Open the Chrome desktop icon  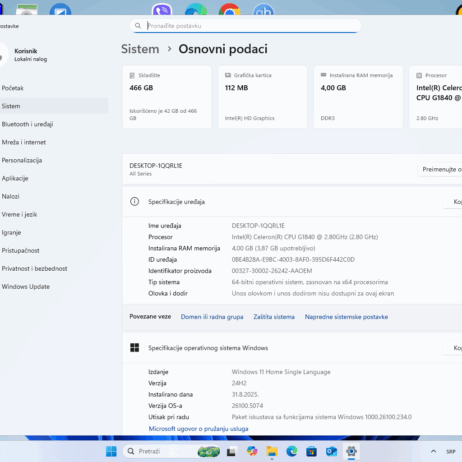pos(230,9)
